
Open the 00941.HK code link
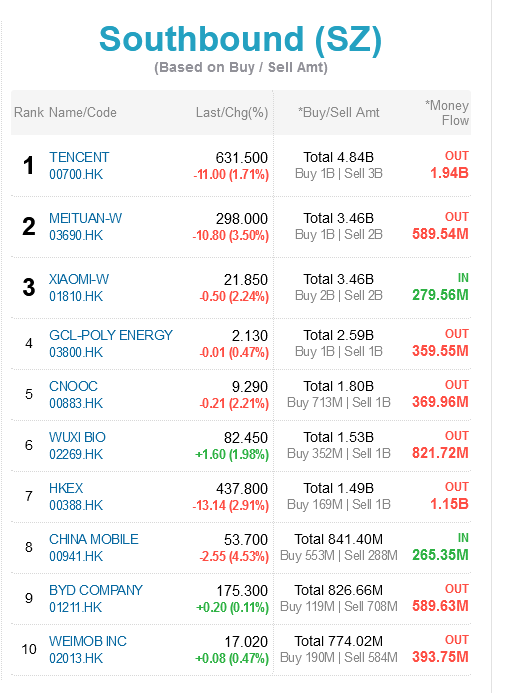pos(76,557)
